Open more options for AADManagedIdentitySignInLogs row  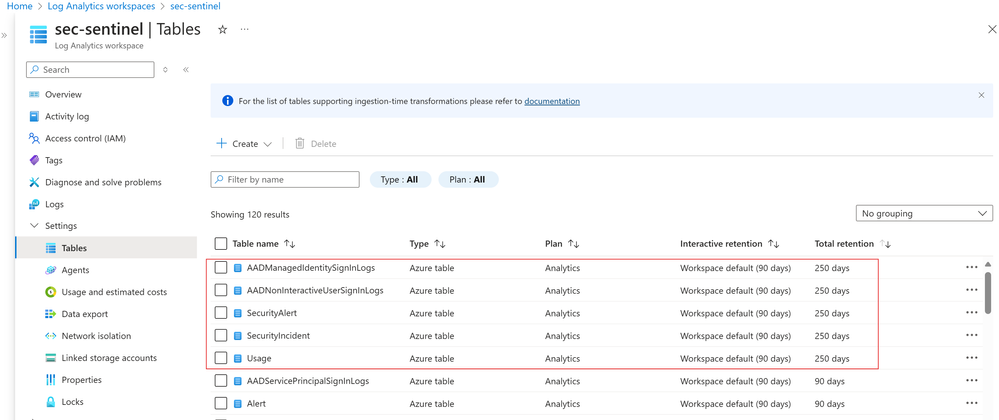click(x=972, y=268)
